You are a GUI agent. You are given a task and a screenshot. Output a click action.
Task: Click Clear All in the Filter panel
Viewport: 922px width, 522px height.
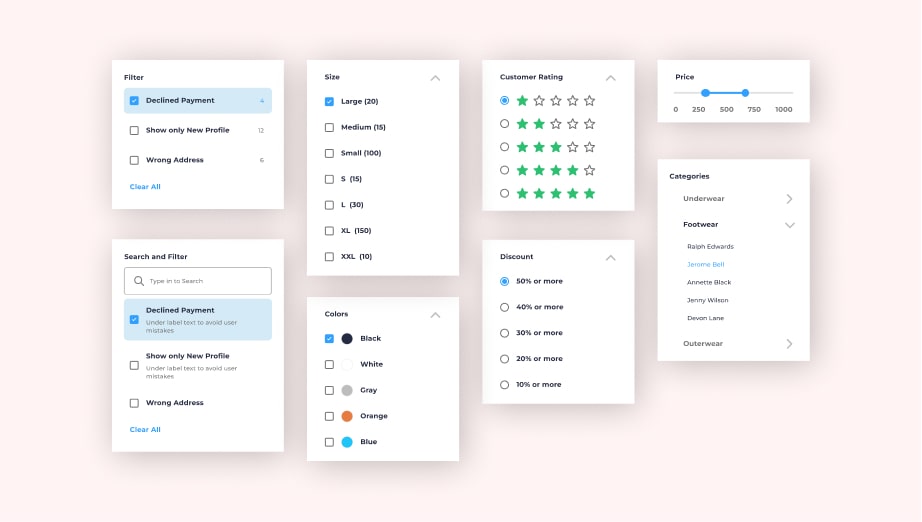click(145, 186)
